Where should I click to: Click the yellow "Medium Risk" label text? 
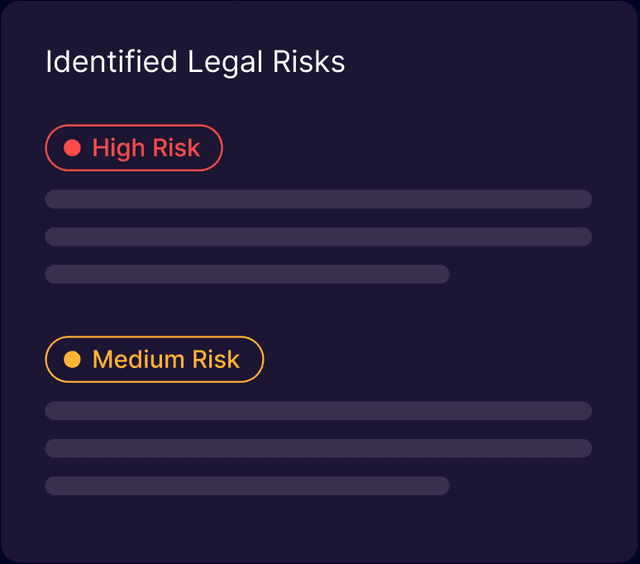coord(166,359)
